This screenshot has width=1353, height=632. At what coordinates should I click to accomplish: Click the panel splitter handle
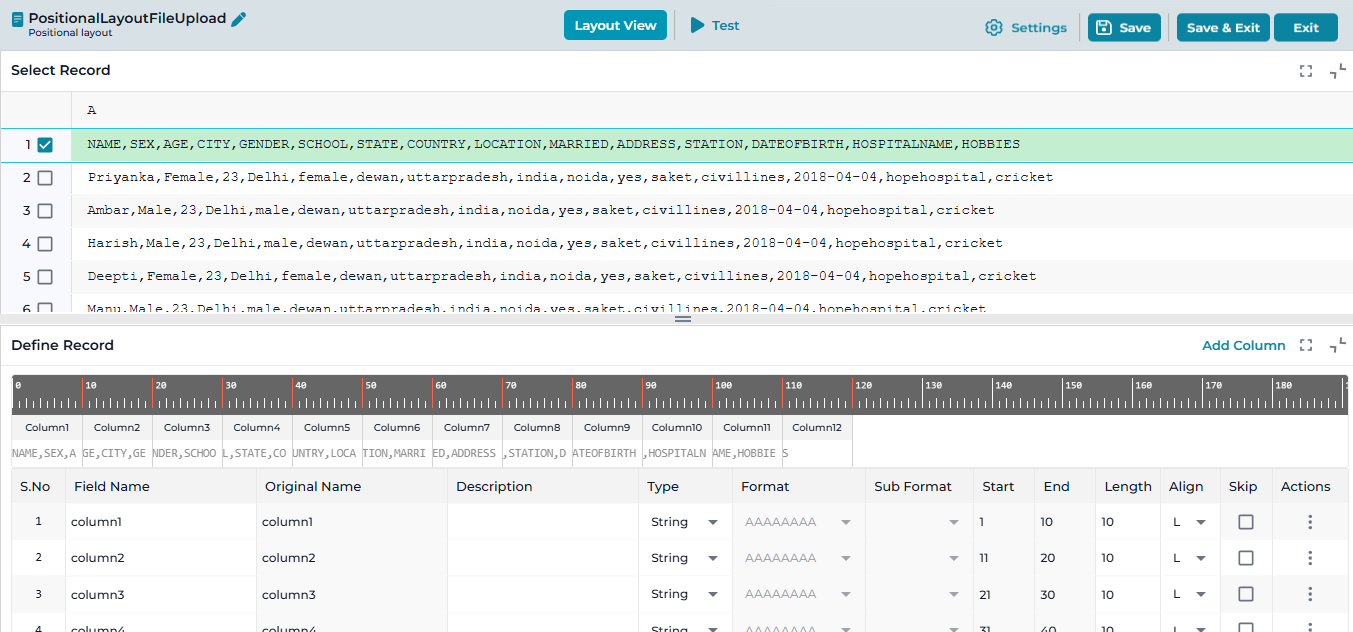coord(684,319)
